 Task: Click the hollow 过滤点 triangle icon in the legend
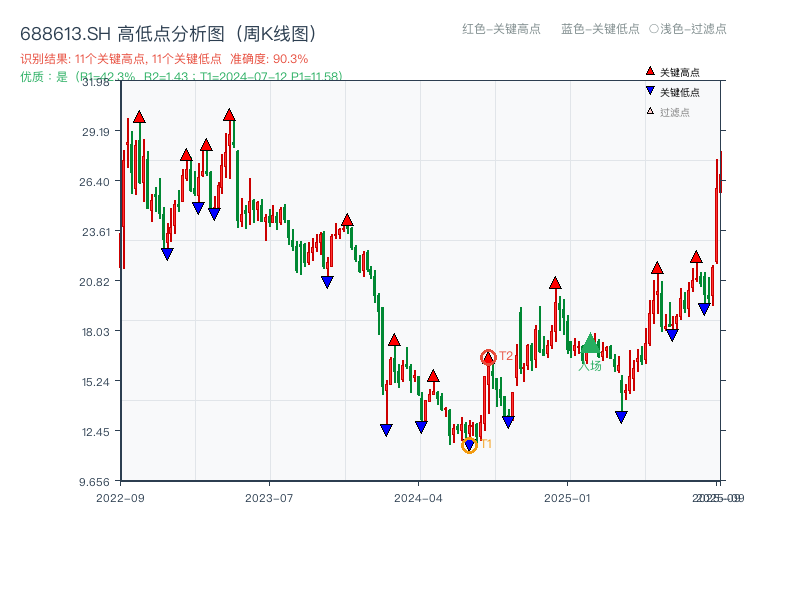[x=650, y=112]
